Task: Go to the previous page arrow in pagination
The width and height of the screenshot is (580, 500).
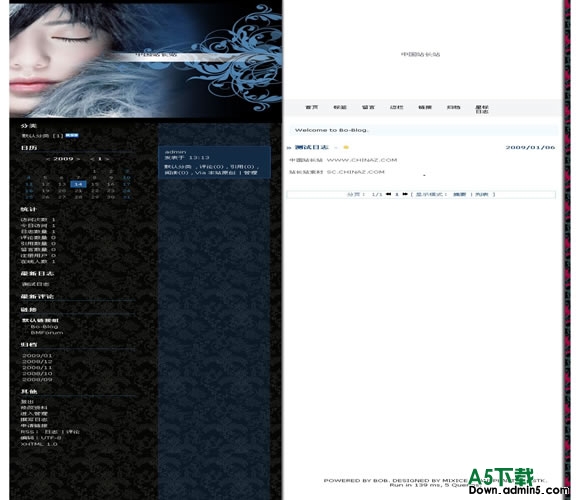Action: coord(388,194)
